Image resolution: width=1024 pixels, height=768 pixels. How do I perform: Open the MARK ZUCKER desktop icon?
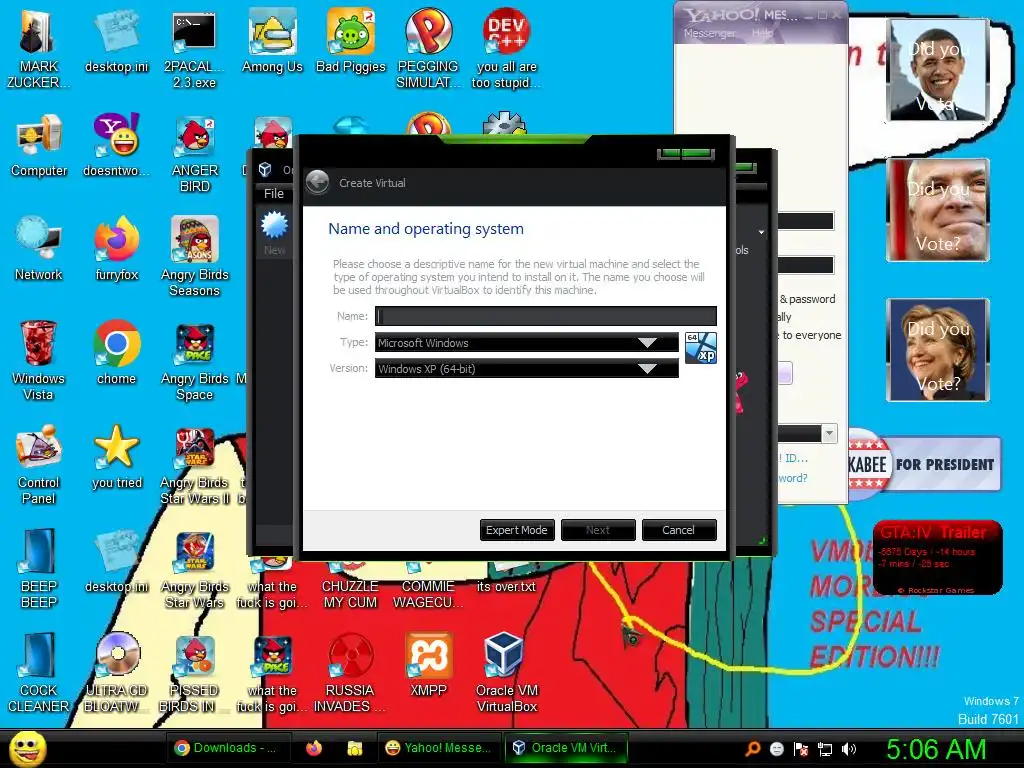coord(38,48)
